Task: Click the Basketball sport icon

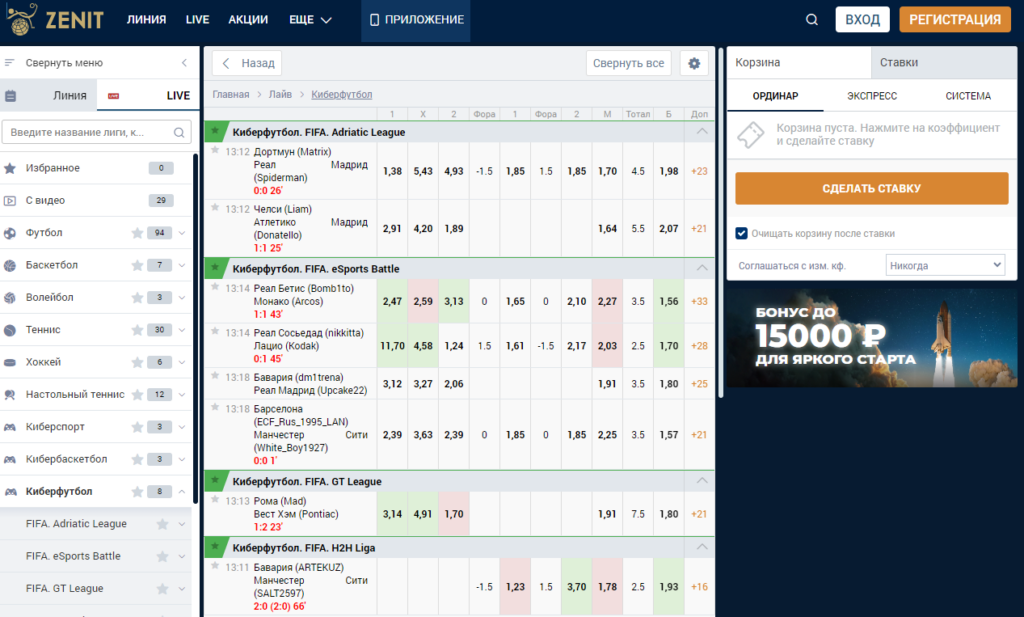Action: (10, 265)
